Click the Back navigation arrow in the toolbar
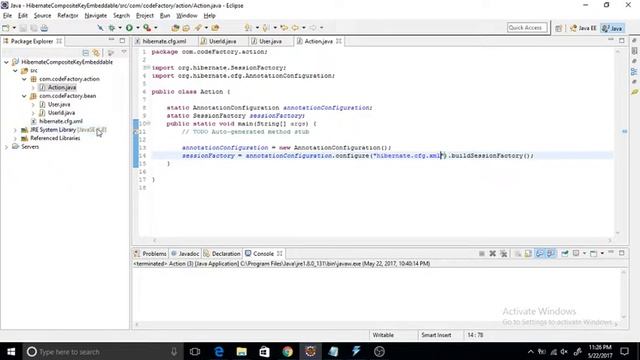 295,28
